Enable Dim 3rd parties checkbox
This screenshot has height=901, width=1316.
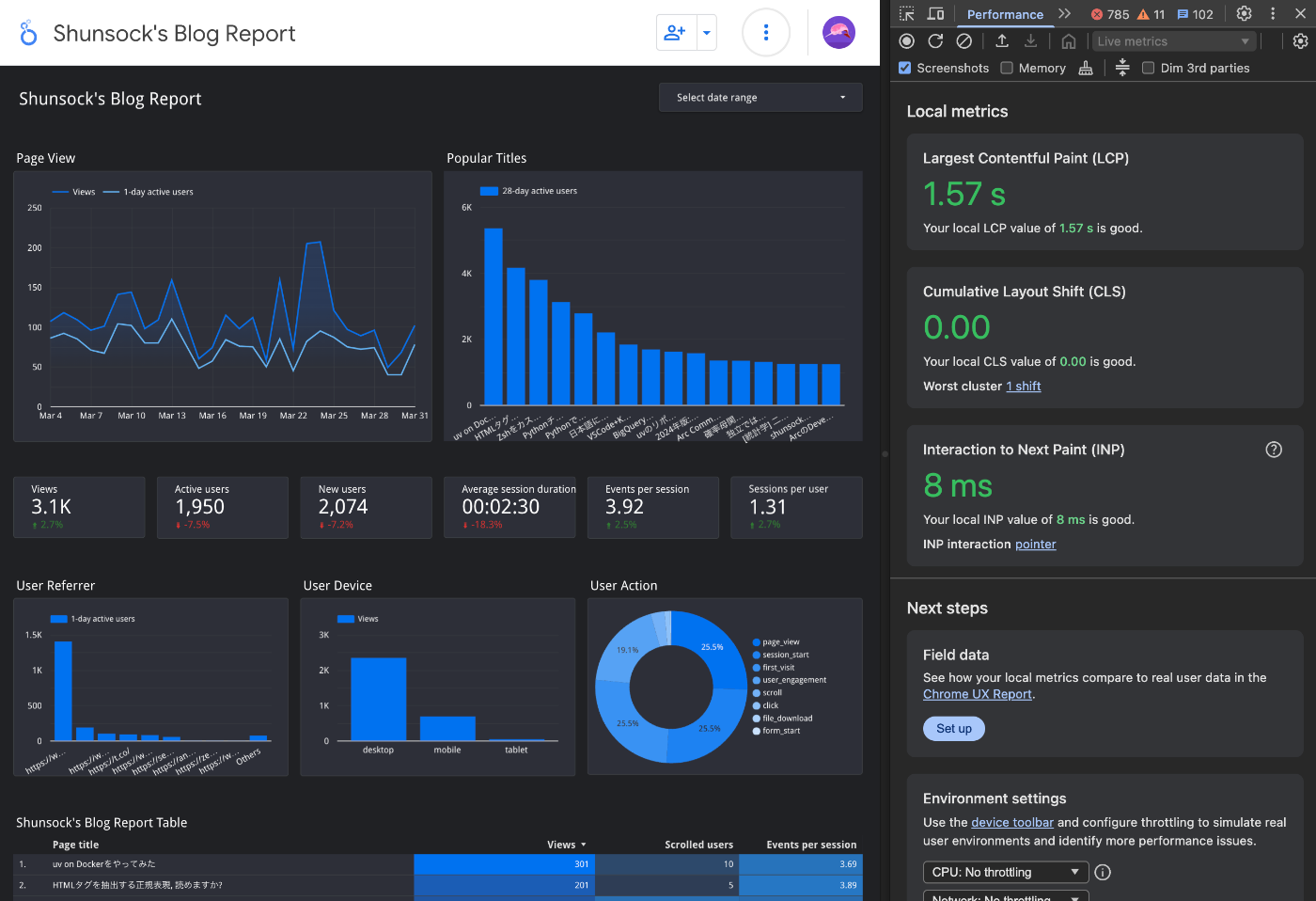(1148, 68)
